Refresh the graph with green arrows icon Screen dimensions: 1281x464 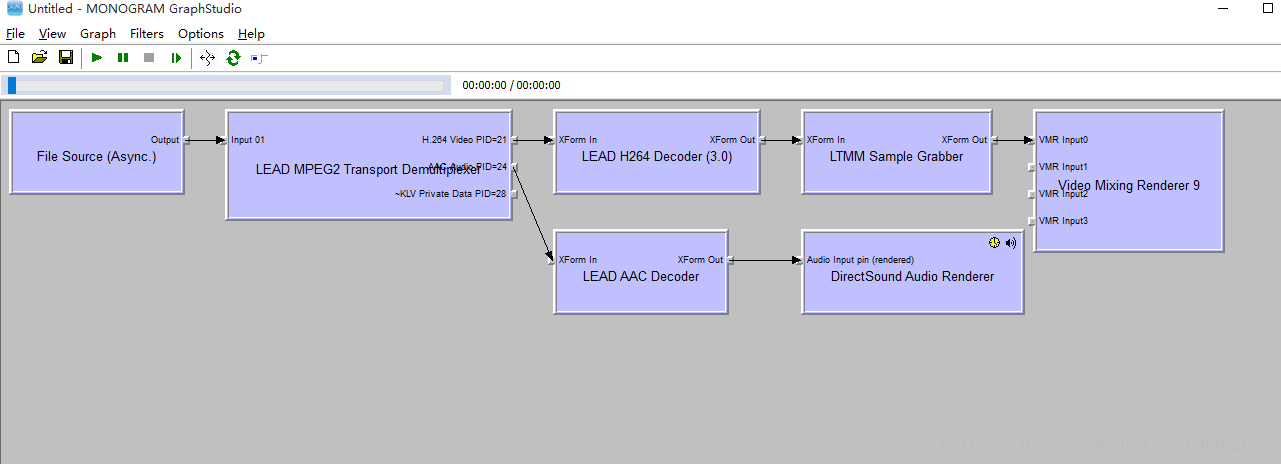coord(233,58)
